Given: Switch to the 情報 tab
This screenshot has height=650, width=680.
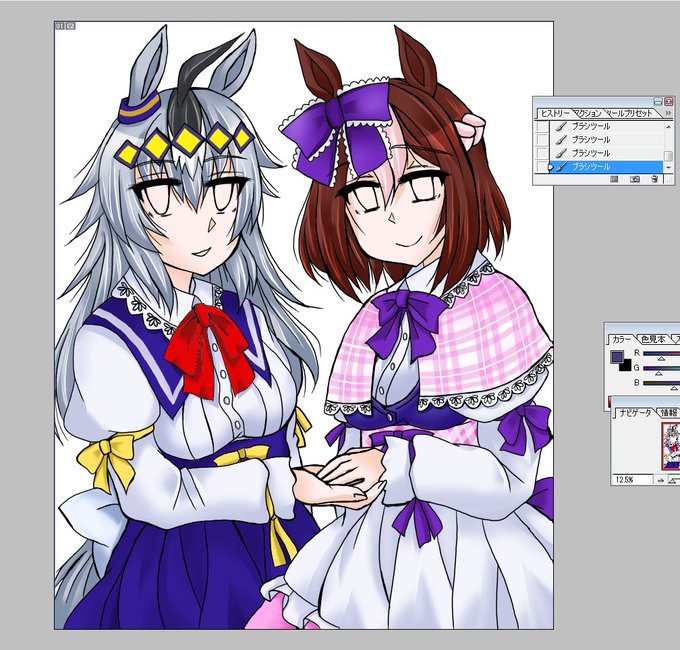Looking at the screenshot, I should pos(668,412).
